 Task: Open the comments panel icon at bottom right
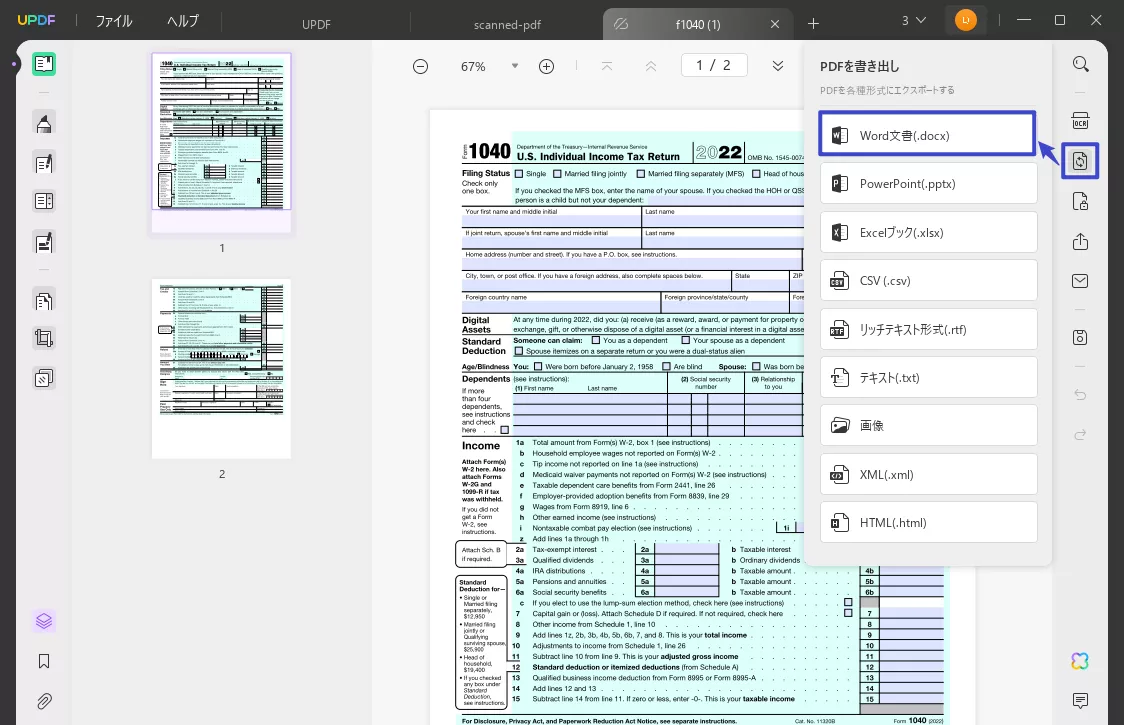(x=1080, y=701)
